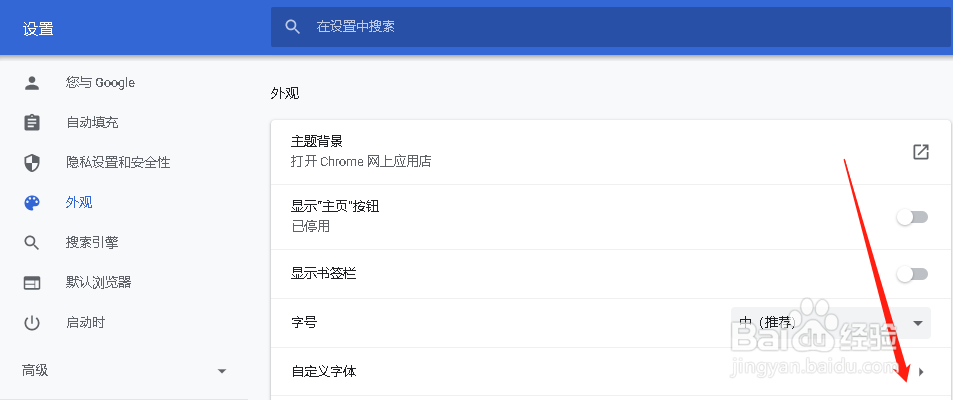Go to 隐私设置和安全性 section

point(118,162)
